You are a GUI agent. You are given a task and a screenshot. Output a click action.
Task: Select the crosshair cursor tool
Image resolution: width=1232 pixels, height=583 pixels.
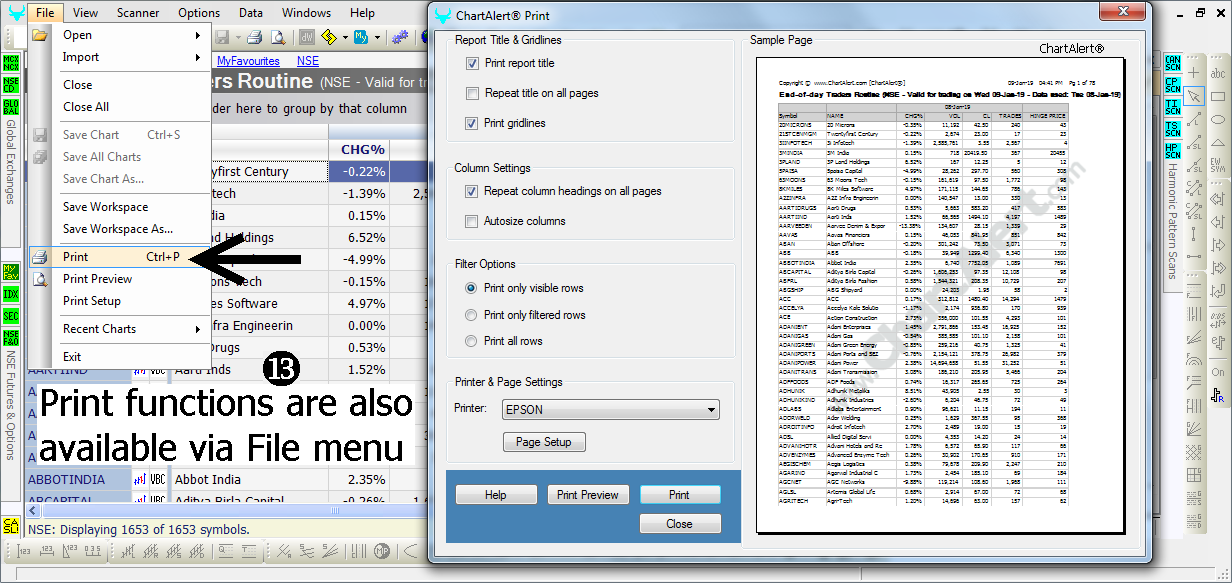tap(1195, 75)
